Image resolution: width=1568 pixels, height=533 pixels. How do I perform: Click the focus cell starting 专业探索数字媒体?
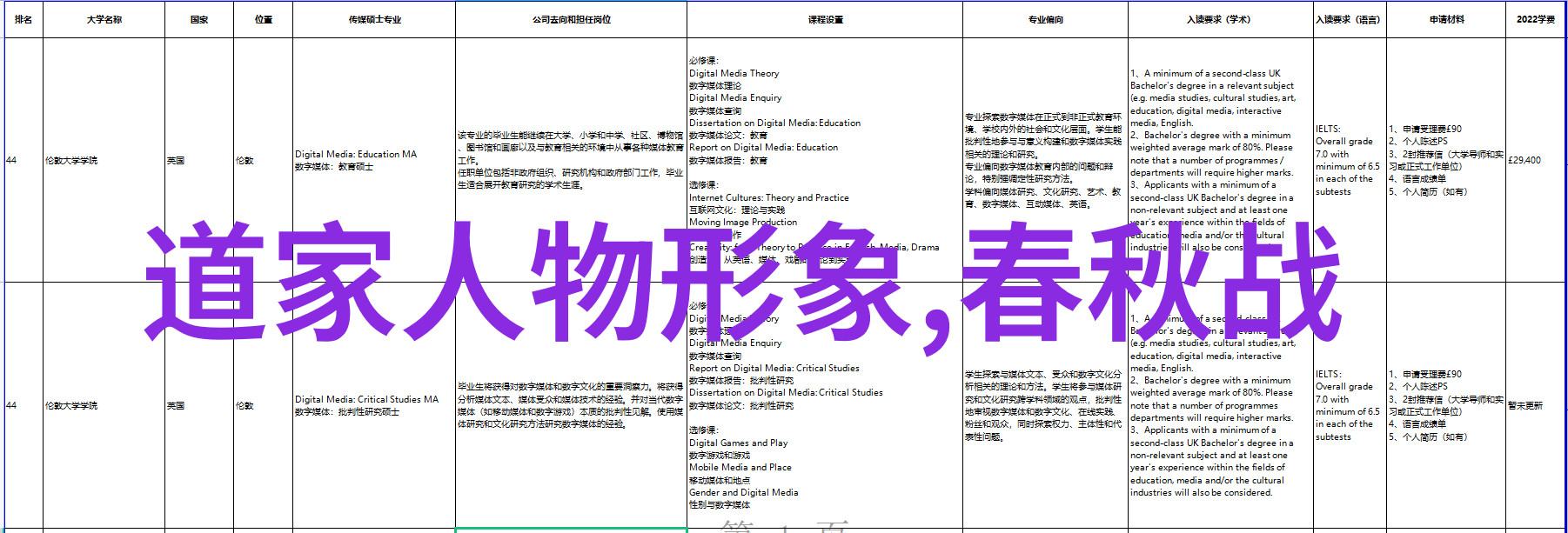click(1045, 160)
